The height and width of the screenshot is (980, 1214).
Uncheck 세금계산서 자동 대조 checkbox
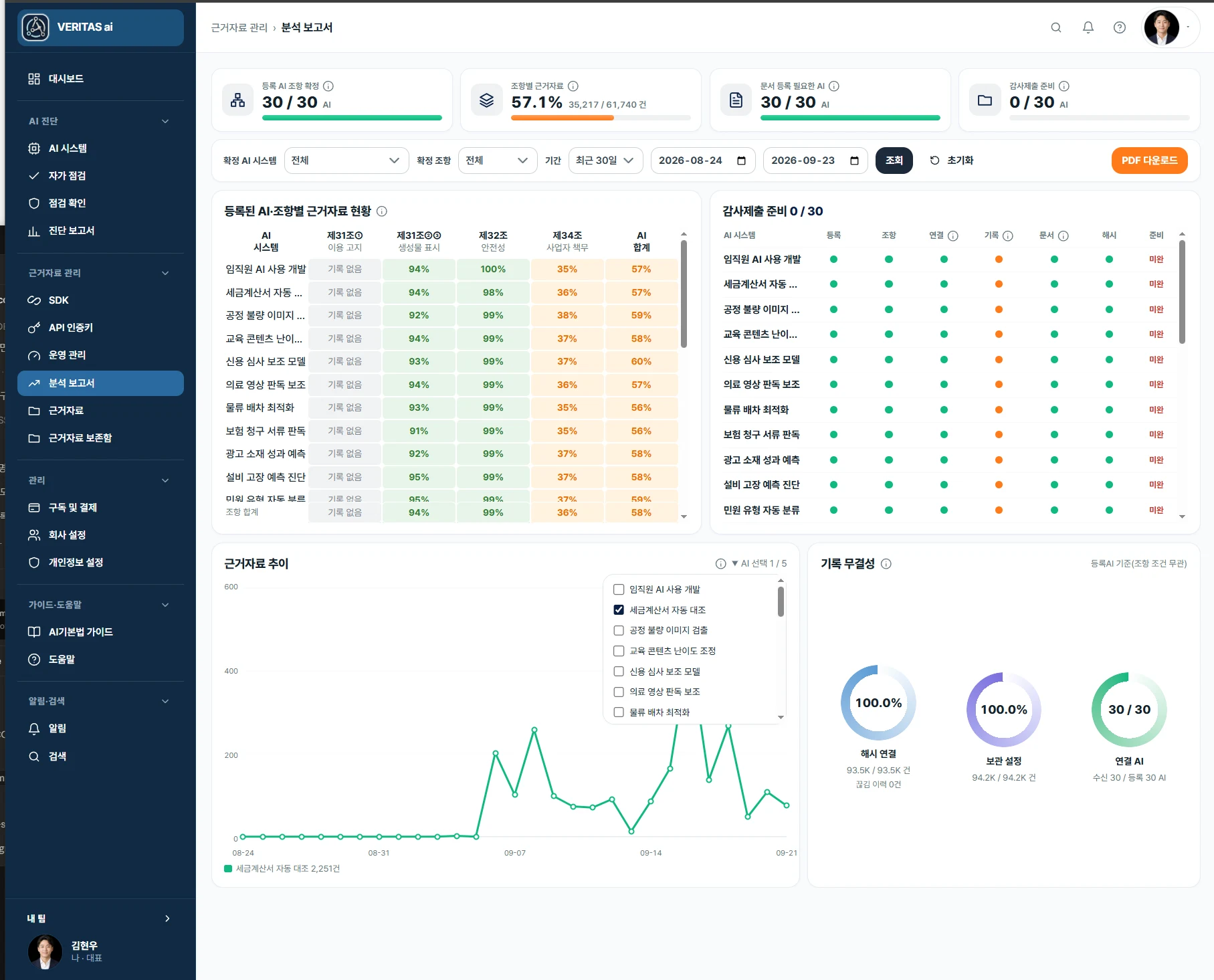click(x=619, y=610)
